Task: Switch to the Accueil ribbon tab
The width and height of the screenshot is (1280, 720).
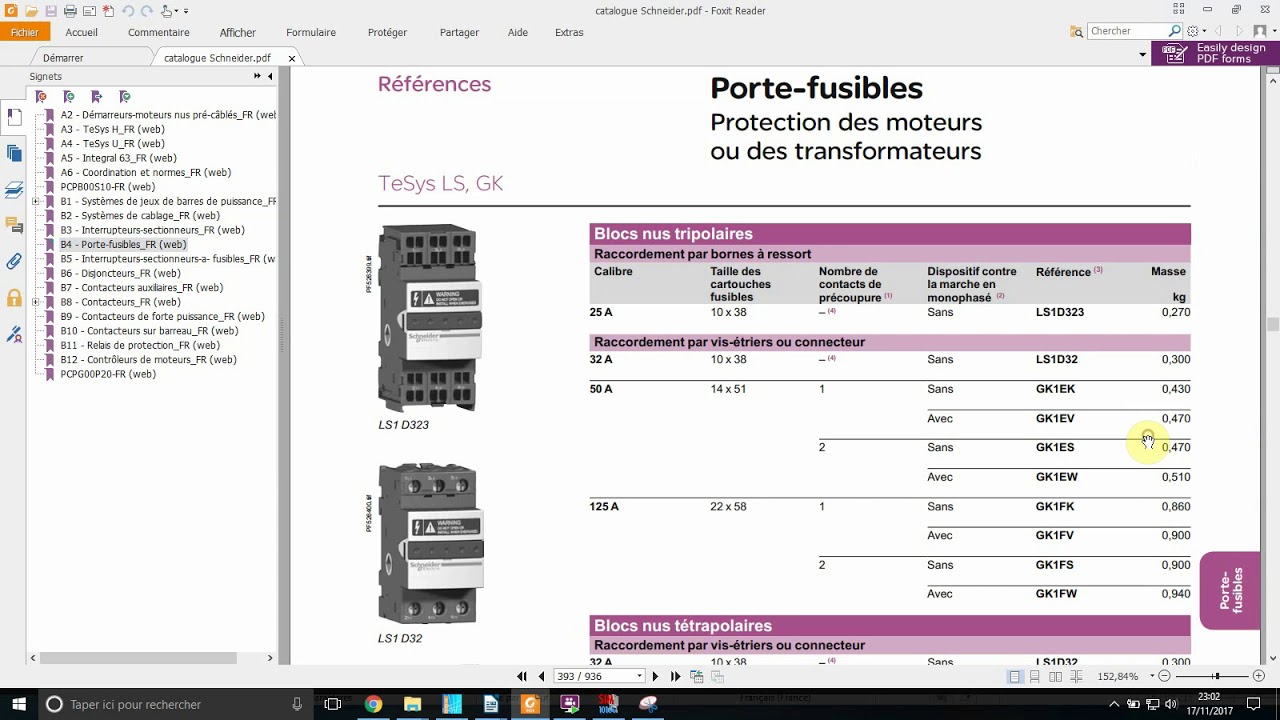Action: click(82, 32)
